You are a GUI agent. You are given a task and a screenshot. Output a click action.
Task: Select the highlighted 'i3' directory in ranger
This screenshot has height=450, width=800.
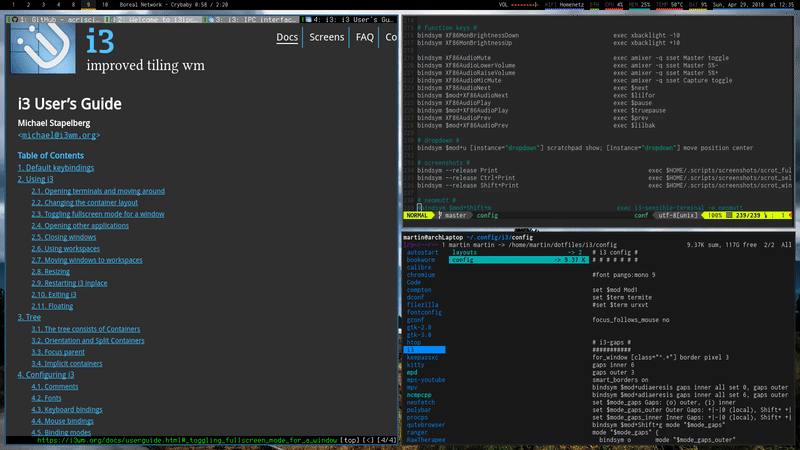tap(424, 349)
